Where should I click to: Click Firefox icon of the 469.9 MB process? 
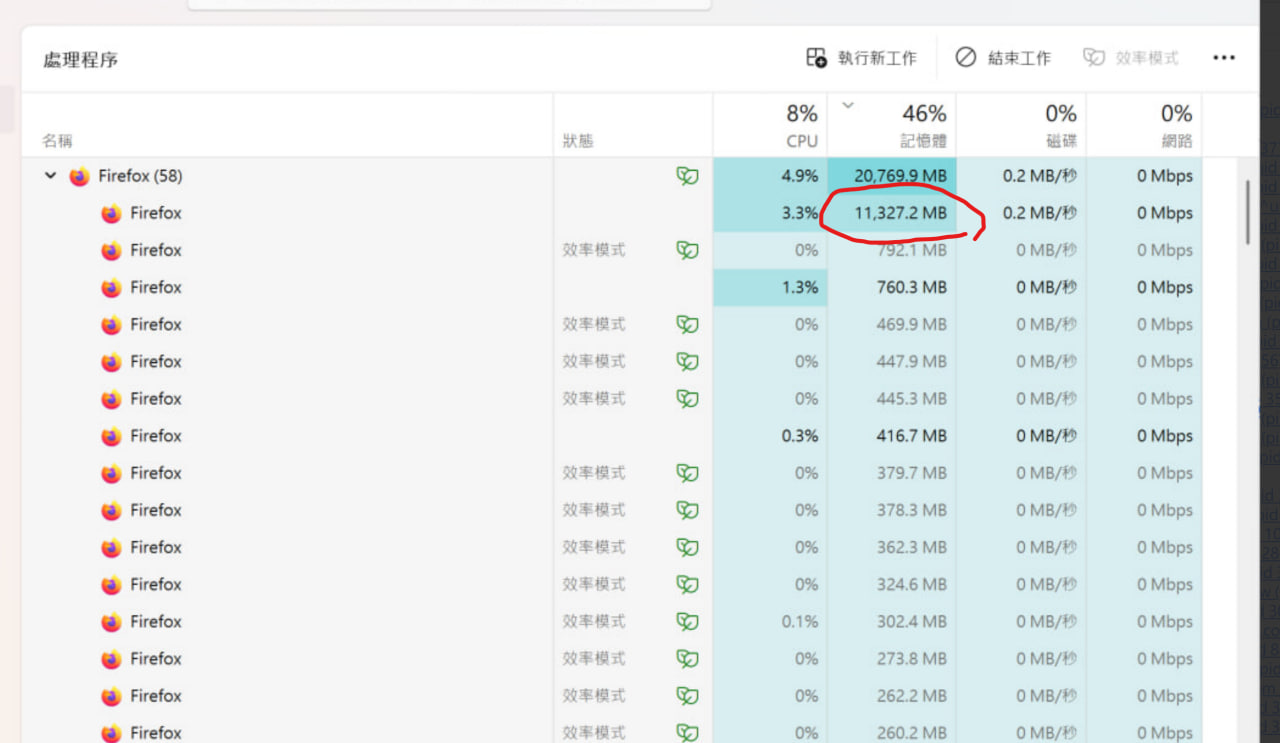111,325
